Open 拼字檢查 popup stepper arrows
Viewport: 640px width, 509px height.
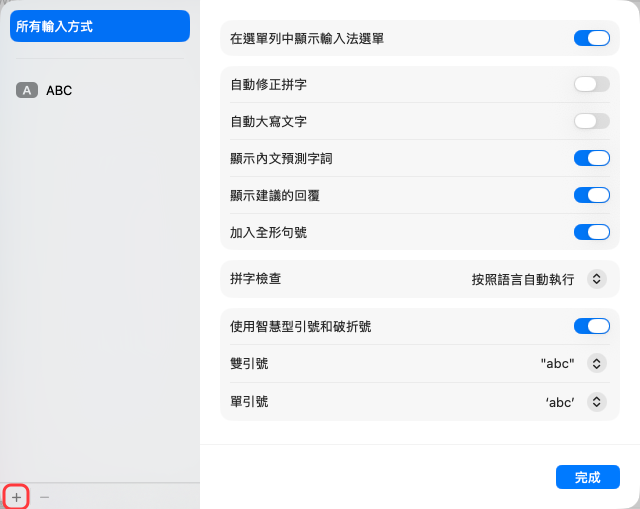pos(597,279)
